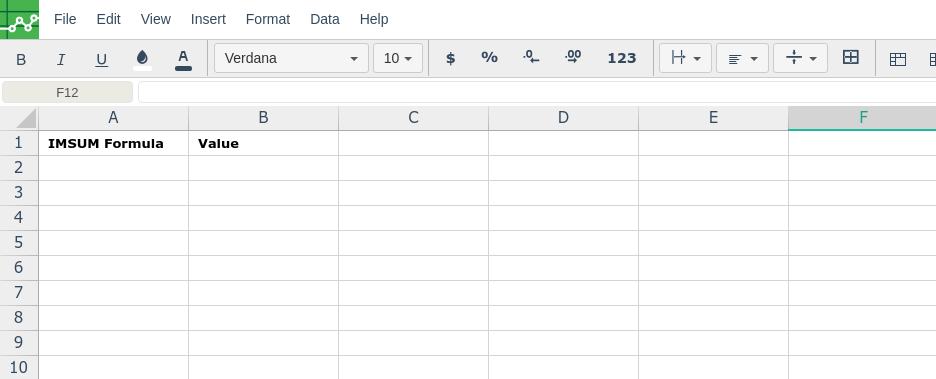Open the Data menu
The width and height of the screenshot is (936, 379).
point(325,19)
